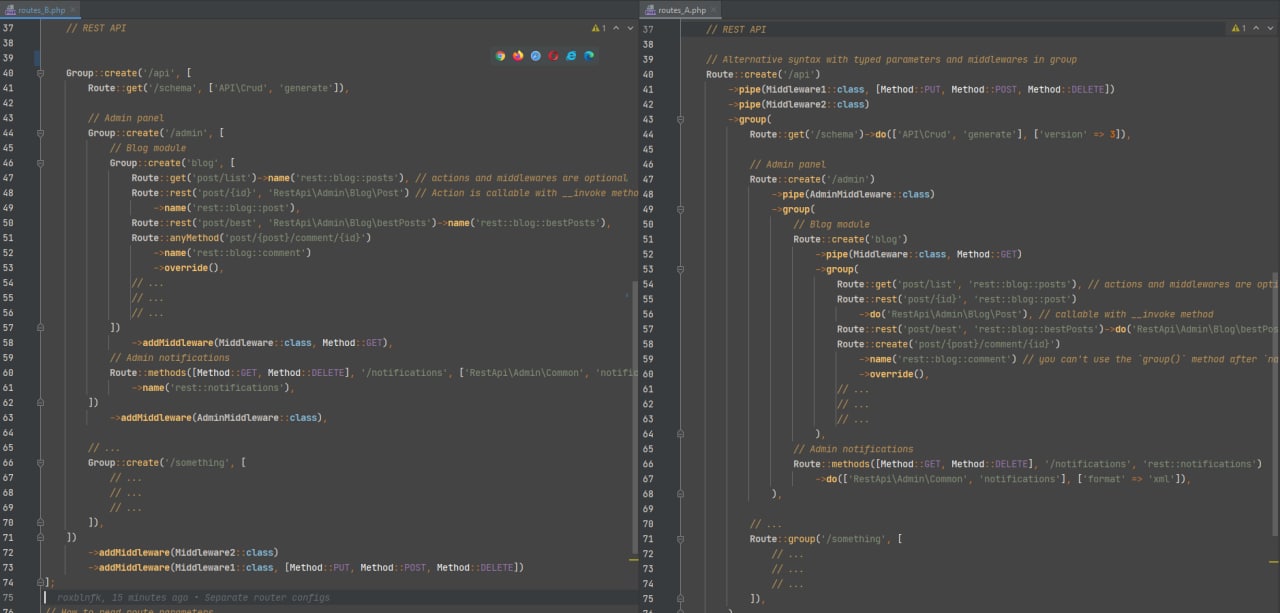Open page in Safari browser icon
The height and width of the screenshot is (613, 1280).
(536, 56)
